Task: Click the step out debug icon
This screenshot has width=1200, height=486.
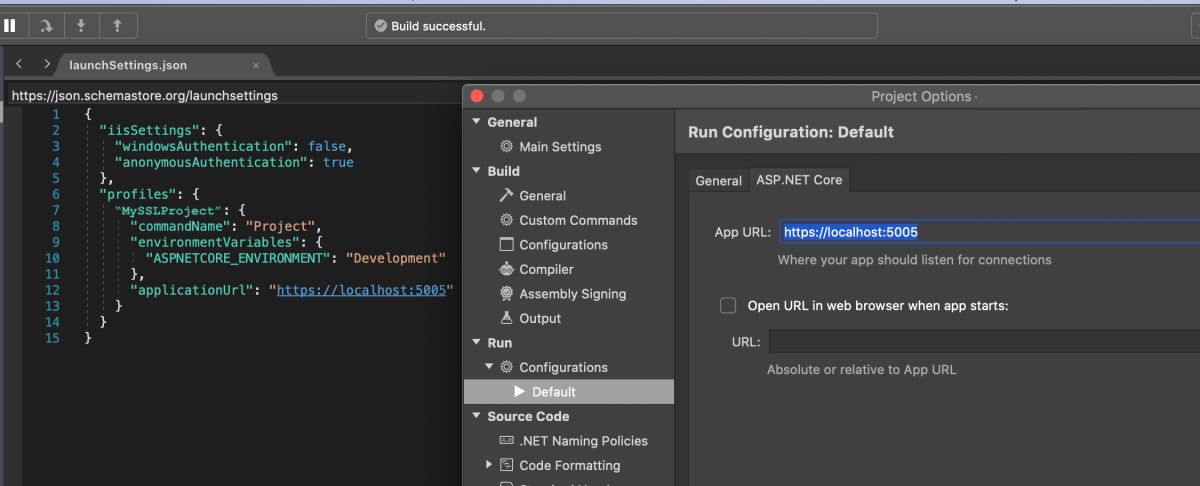Action: 118,25
